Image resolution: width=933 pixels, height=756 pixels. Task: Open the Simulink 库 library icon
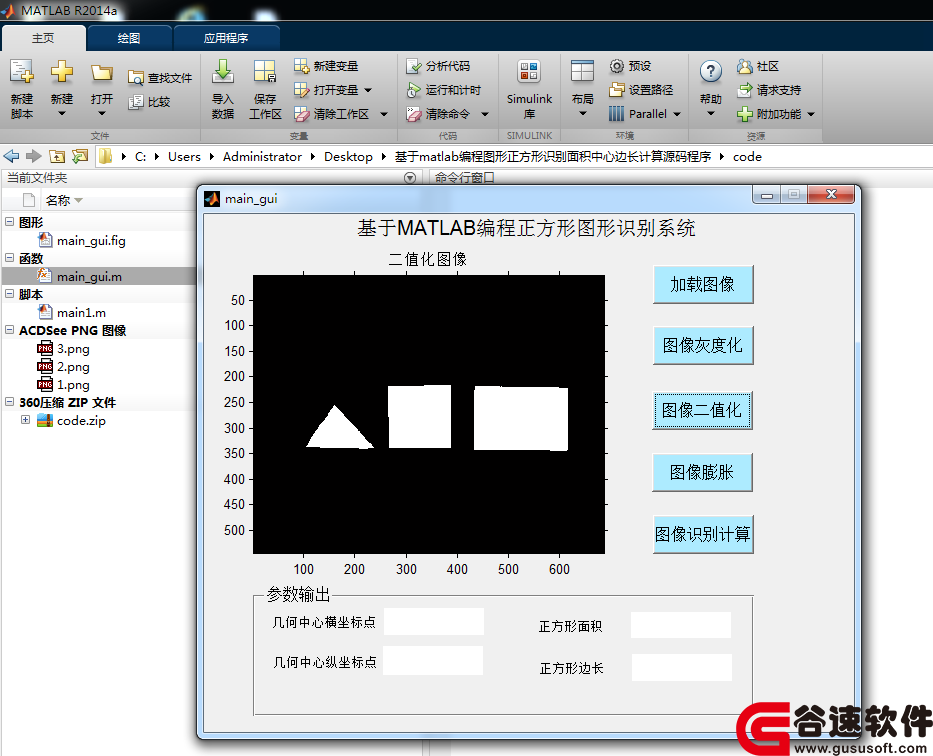[529, 72]
